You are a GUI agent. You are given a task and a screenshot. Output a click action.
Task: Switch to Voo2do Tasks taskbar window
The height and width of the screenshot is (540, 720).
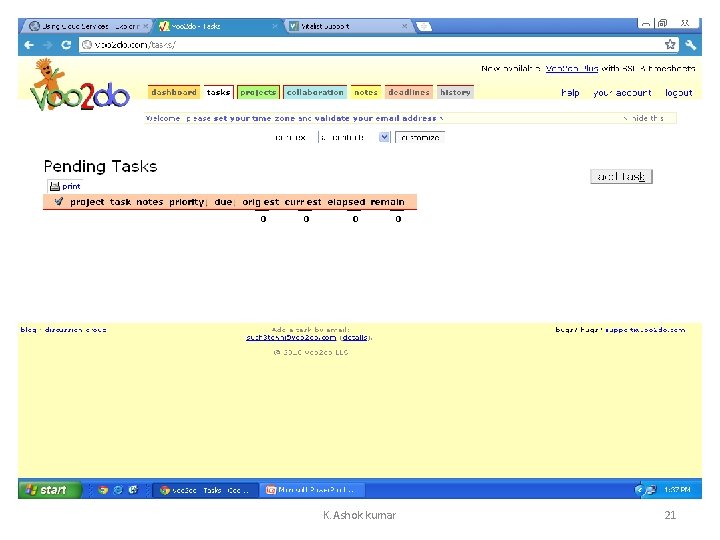pos(205,490)
